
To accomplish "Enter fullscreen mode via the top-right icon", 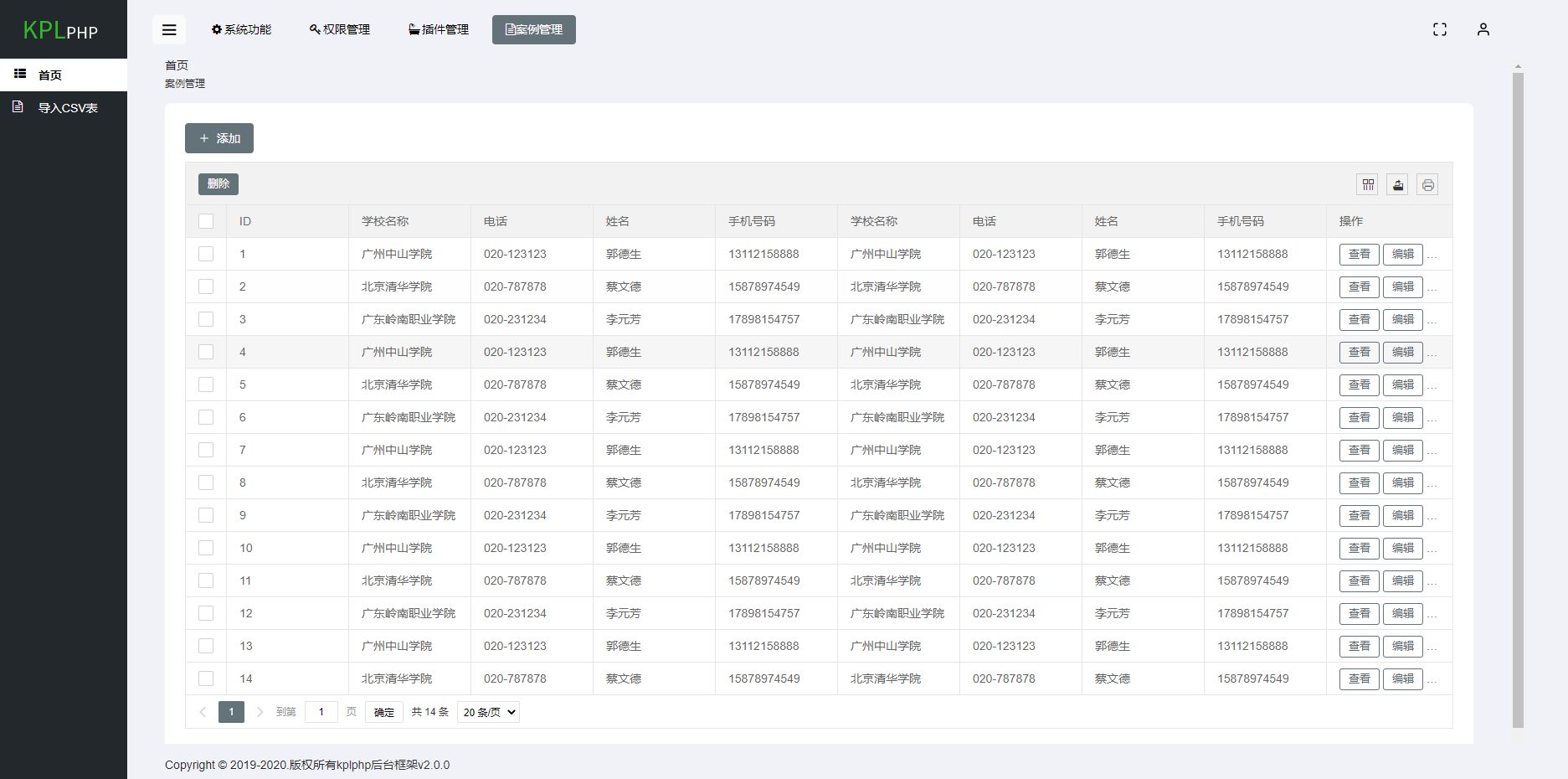I will [x=1440, y=29].
